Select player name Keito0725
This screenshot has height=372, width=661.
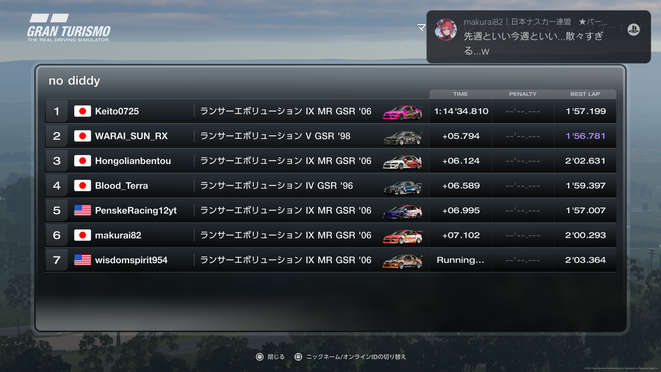(x=117, y=111)
